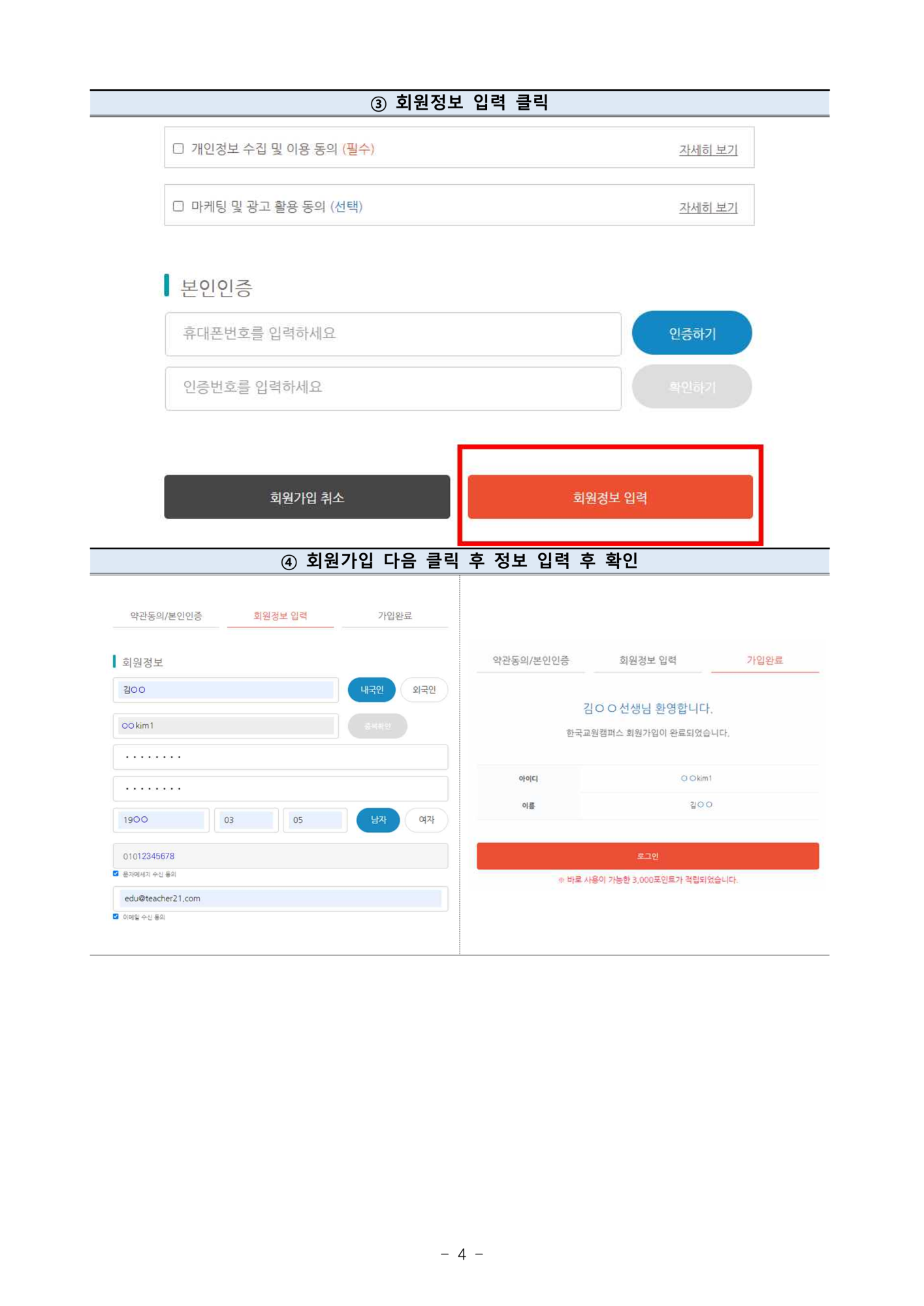Click the red 3,000포인트 notice text

tap(648, 880)
